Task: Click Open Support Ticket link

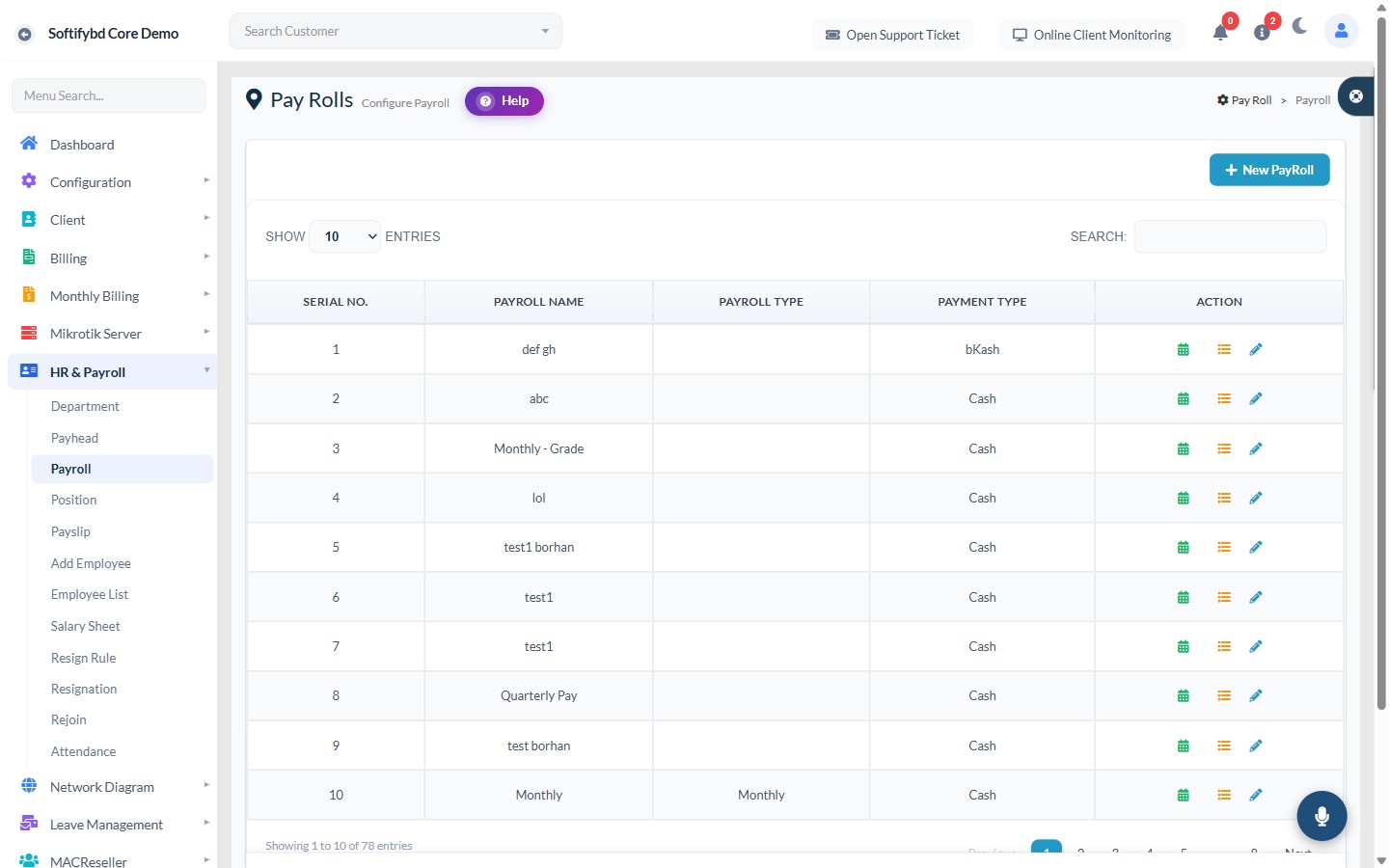Action: pos(892,35)
